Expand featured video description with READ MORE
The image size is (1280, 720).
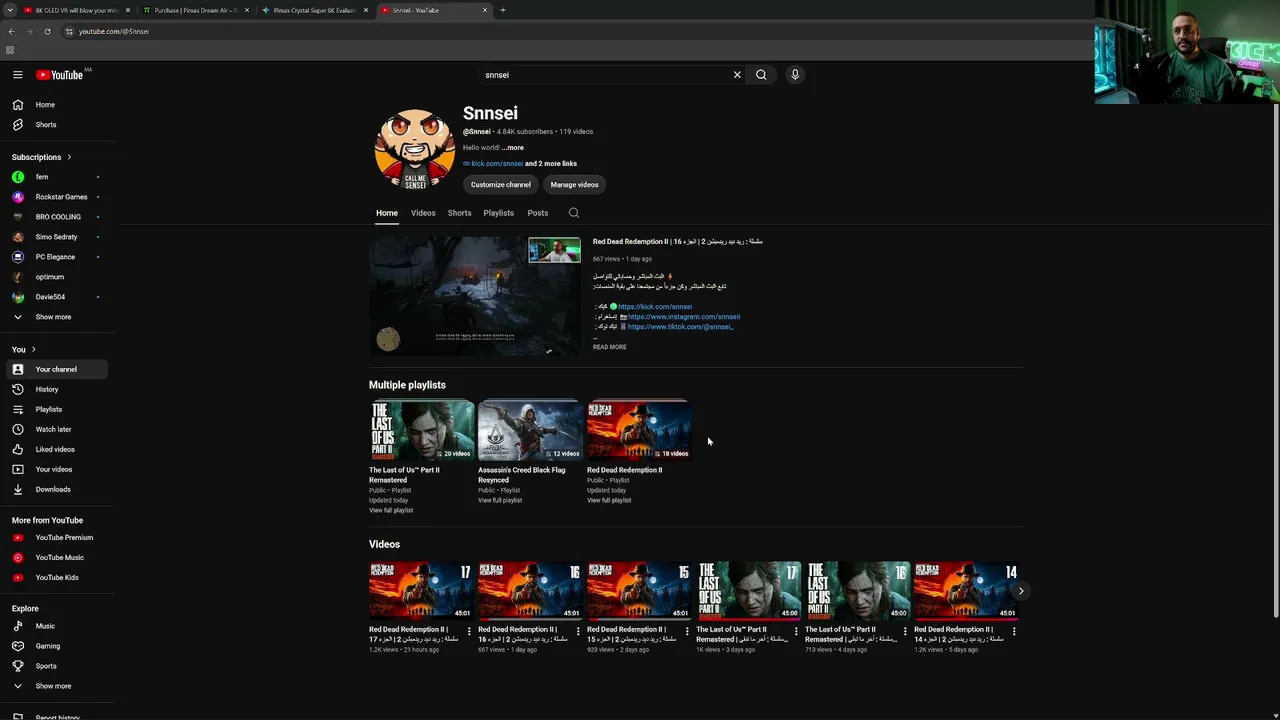610,347
